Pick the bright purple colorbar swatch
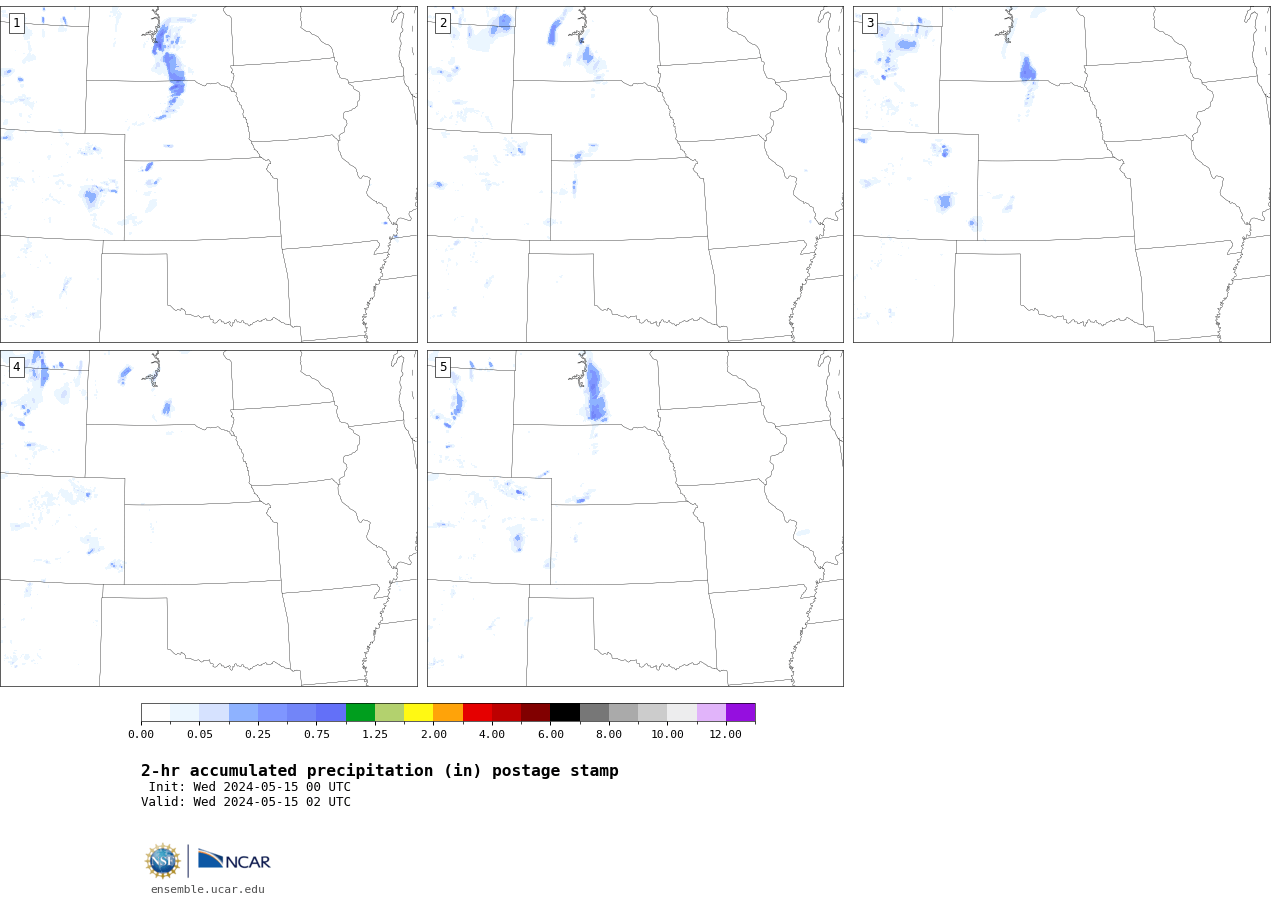Image resolution: width=1280 pixels, height=901 pixels. coord(741,713)
